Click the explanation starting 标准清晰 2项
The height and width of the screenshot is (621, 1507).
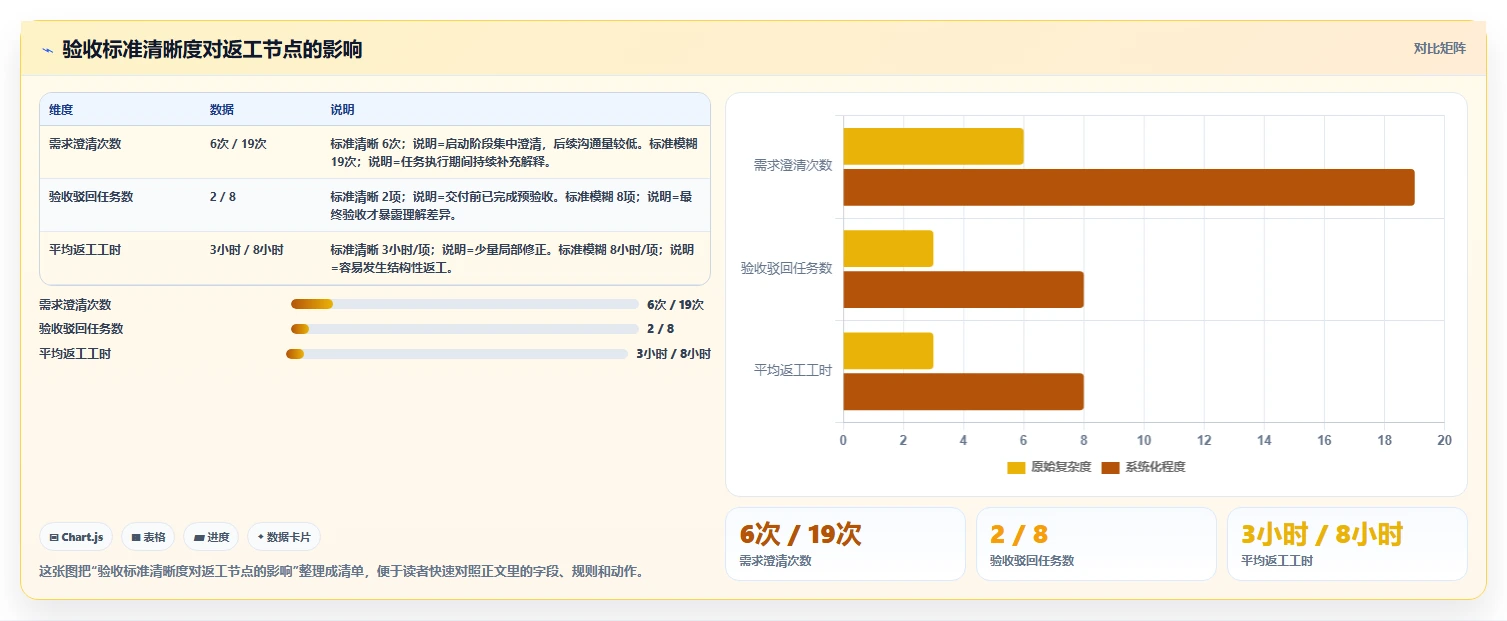coord(511,205)
